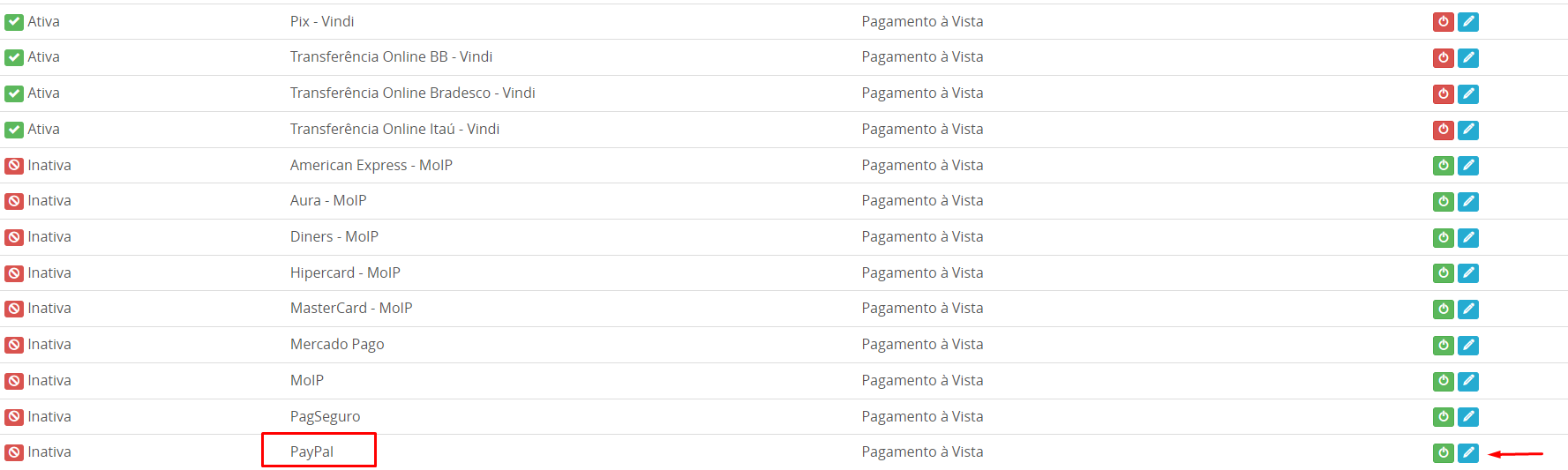The height and width of the screenshot is (470, 1568).
Task: Edit the PagSeguro row
Action: tap(1467, 417)
